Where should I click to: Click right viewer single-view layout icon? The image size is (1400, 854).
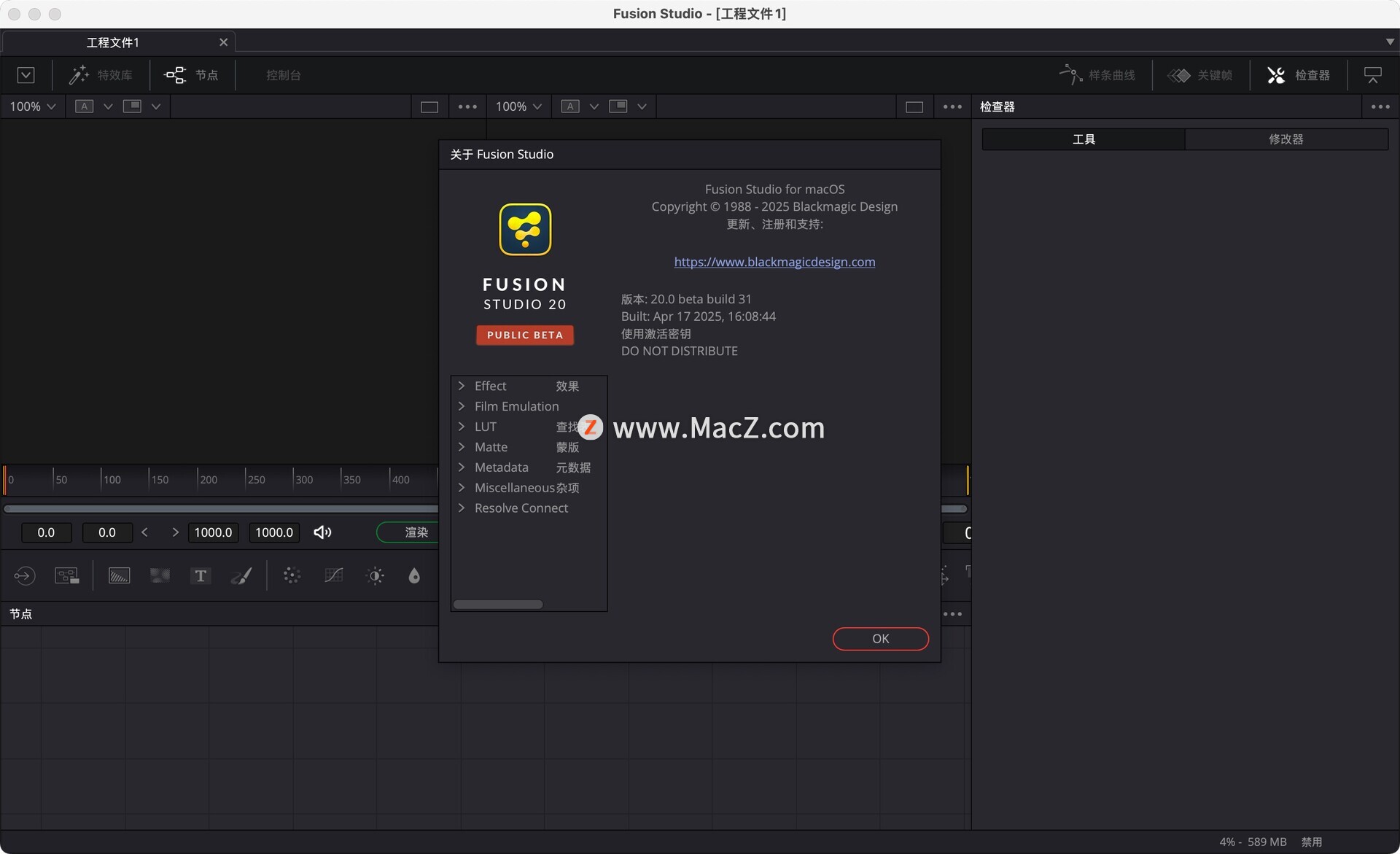point(914,107)
